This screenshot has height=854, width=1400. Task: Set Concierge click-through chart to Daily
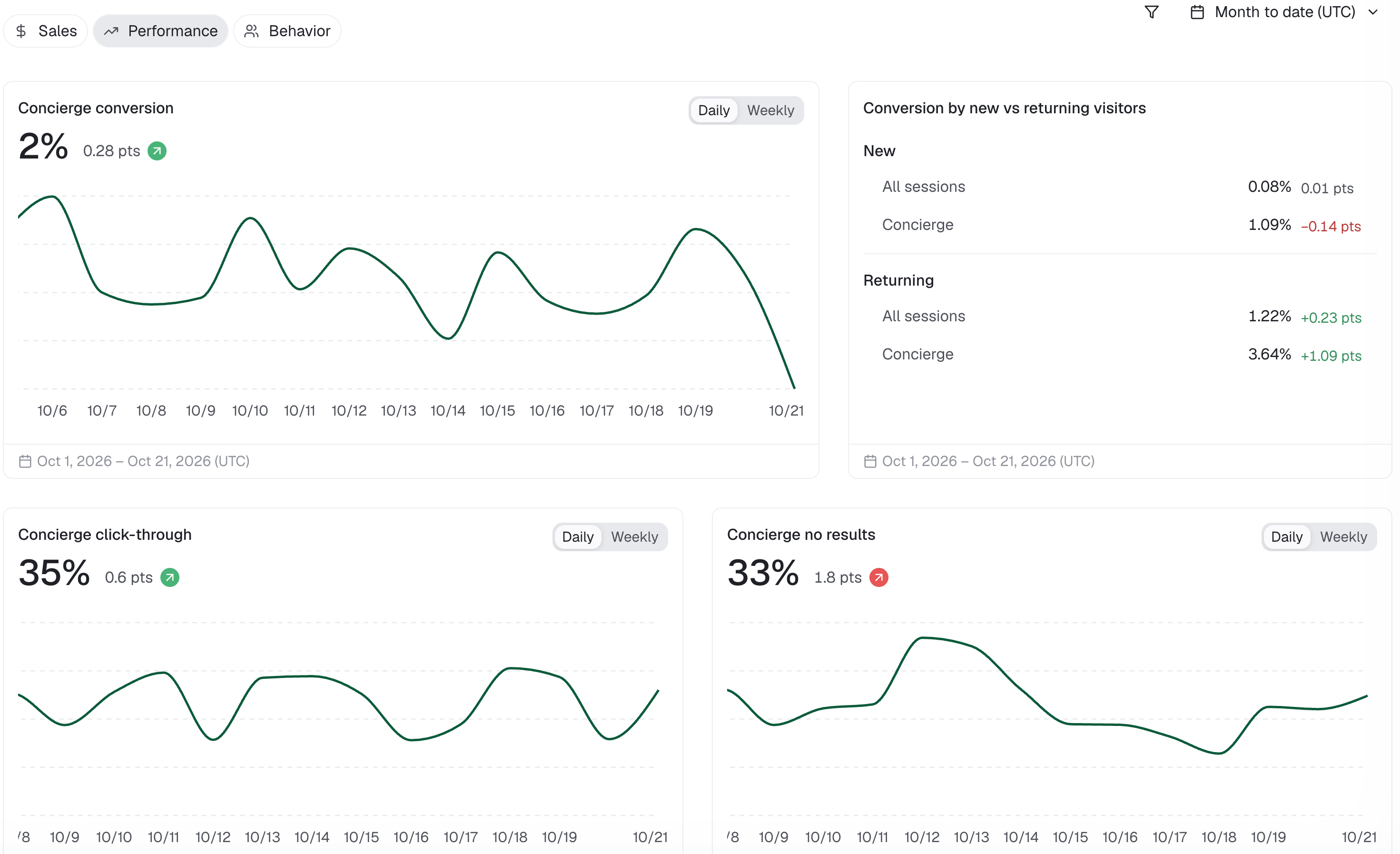pos(577,537)
